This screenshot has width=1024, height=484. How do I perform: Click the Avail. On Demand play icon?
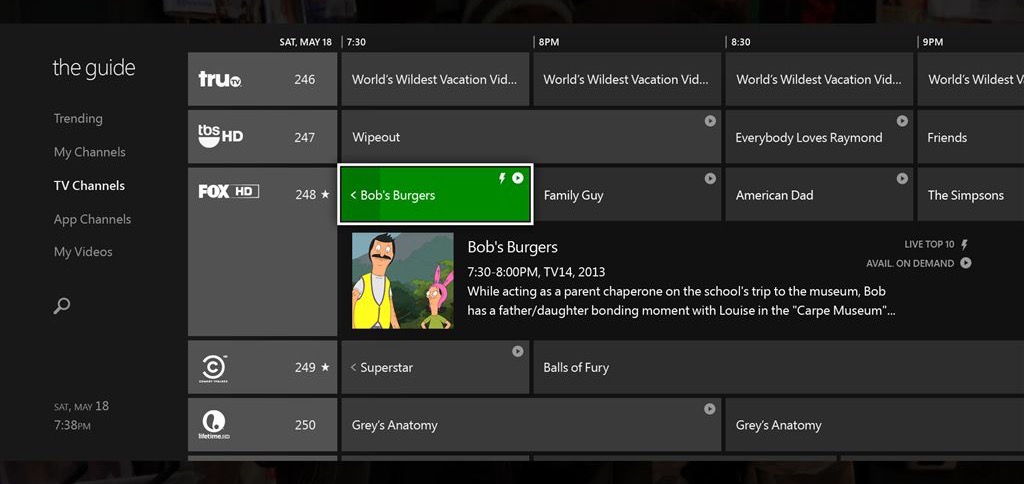coord(965,263)
